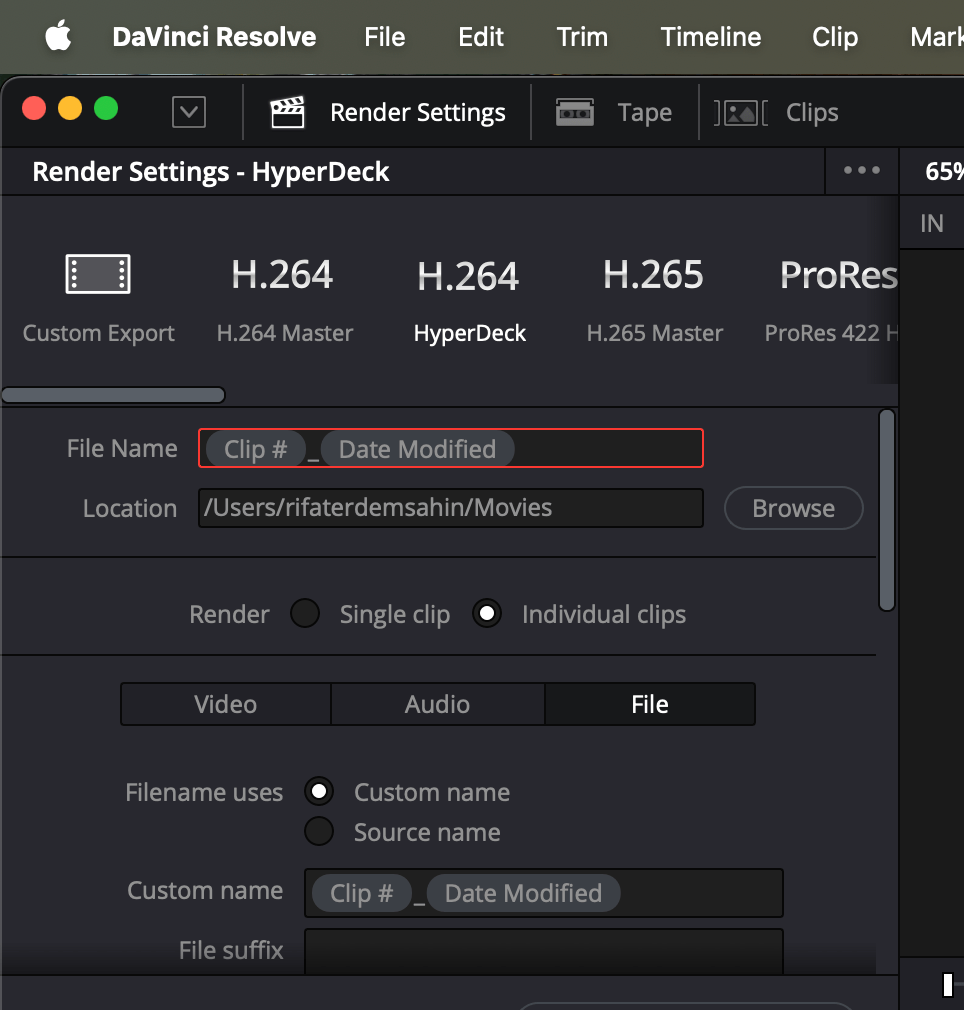Screen dimensions: 964x1010
Task: Select Clip # tag in Custom name
Action: point(362,893)
